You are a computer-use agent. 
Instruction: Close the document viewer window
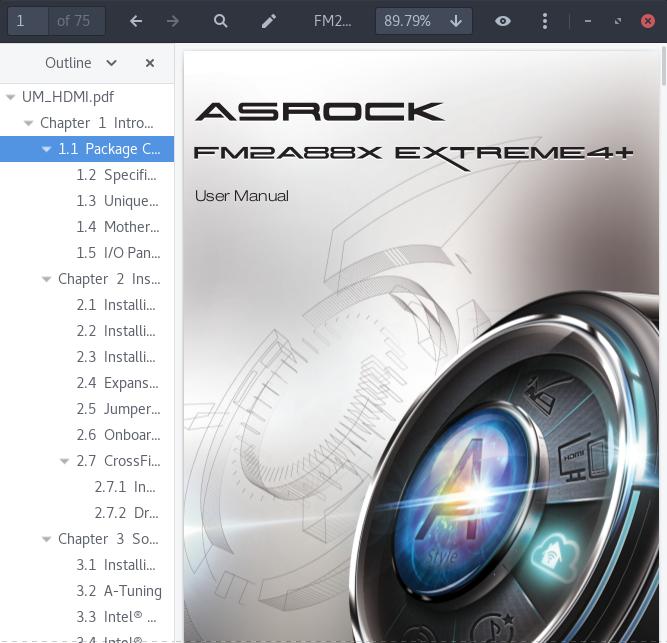point(647,21)
